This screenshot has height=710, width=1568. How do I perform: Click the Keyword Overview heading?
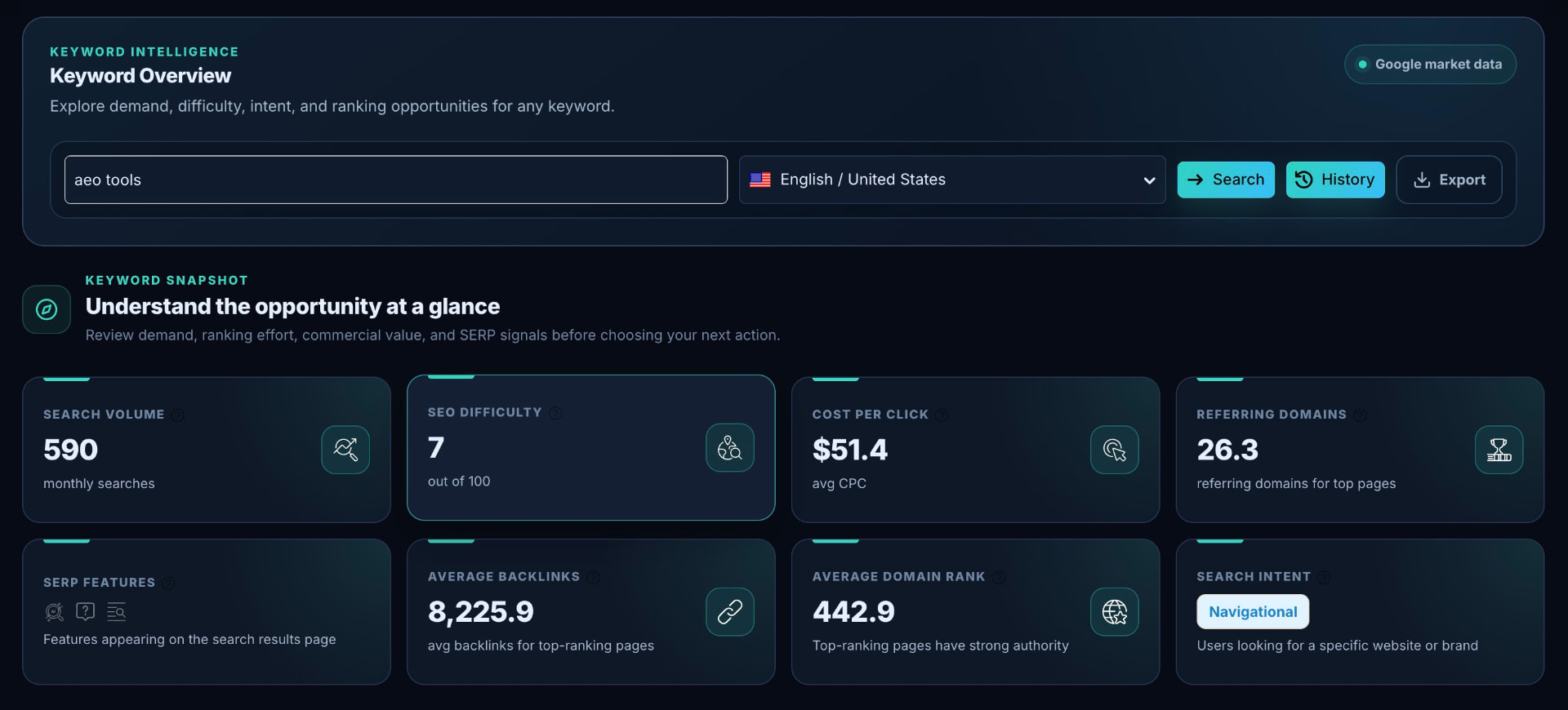[140, 76]
